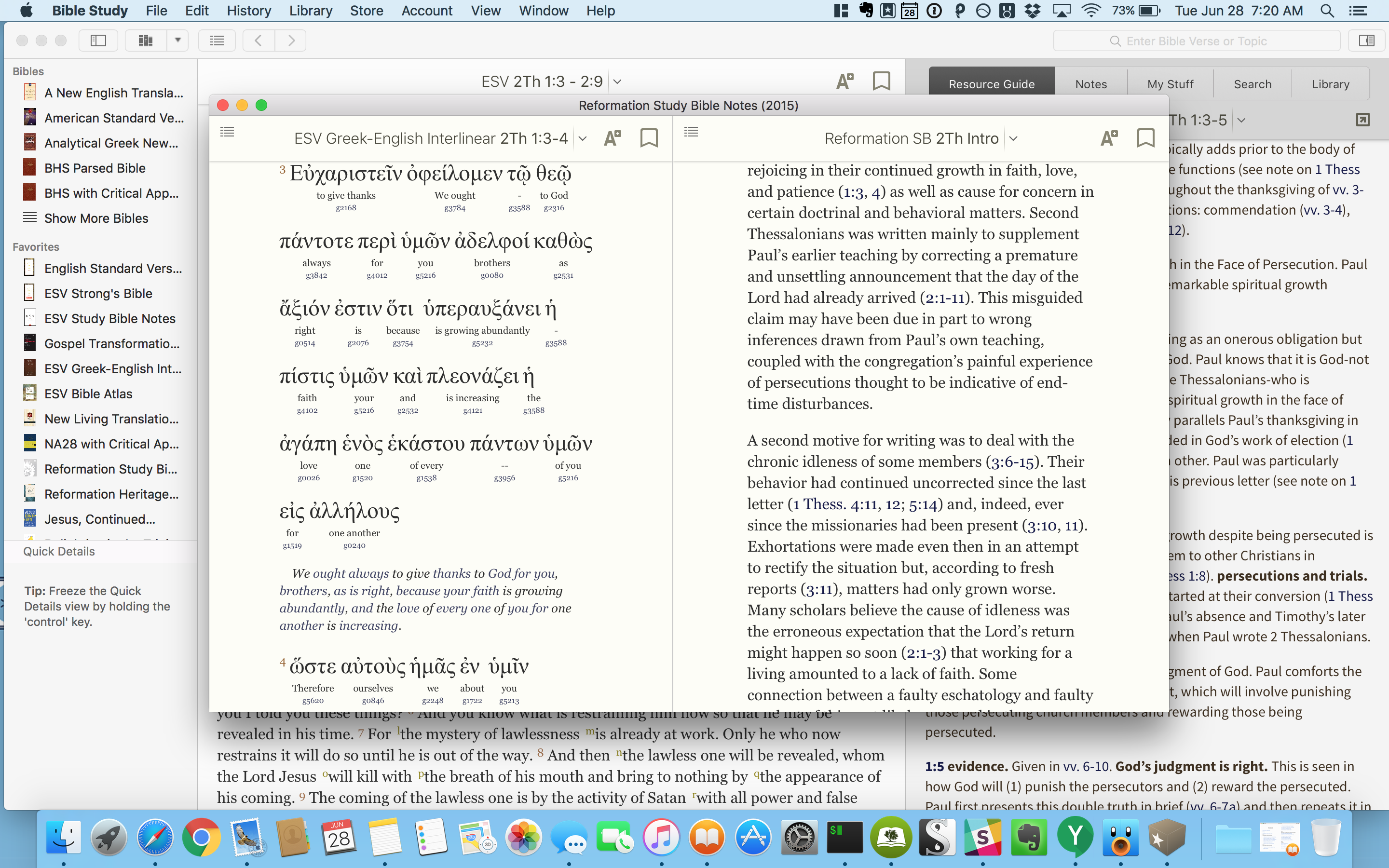The image size is (1389, 868).
Task: Select American Standard Version in sidebar
Action: click(x=103, y=118)
